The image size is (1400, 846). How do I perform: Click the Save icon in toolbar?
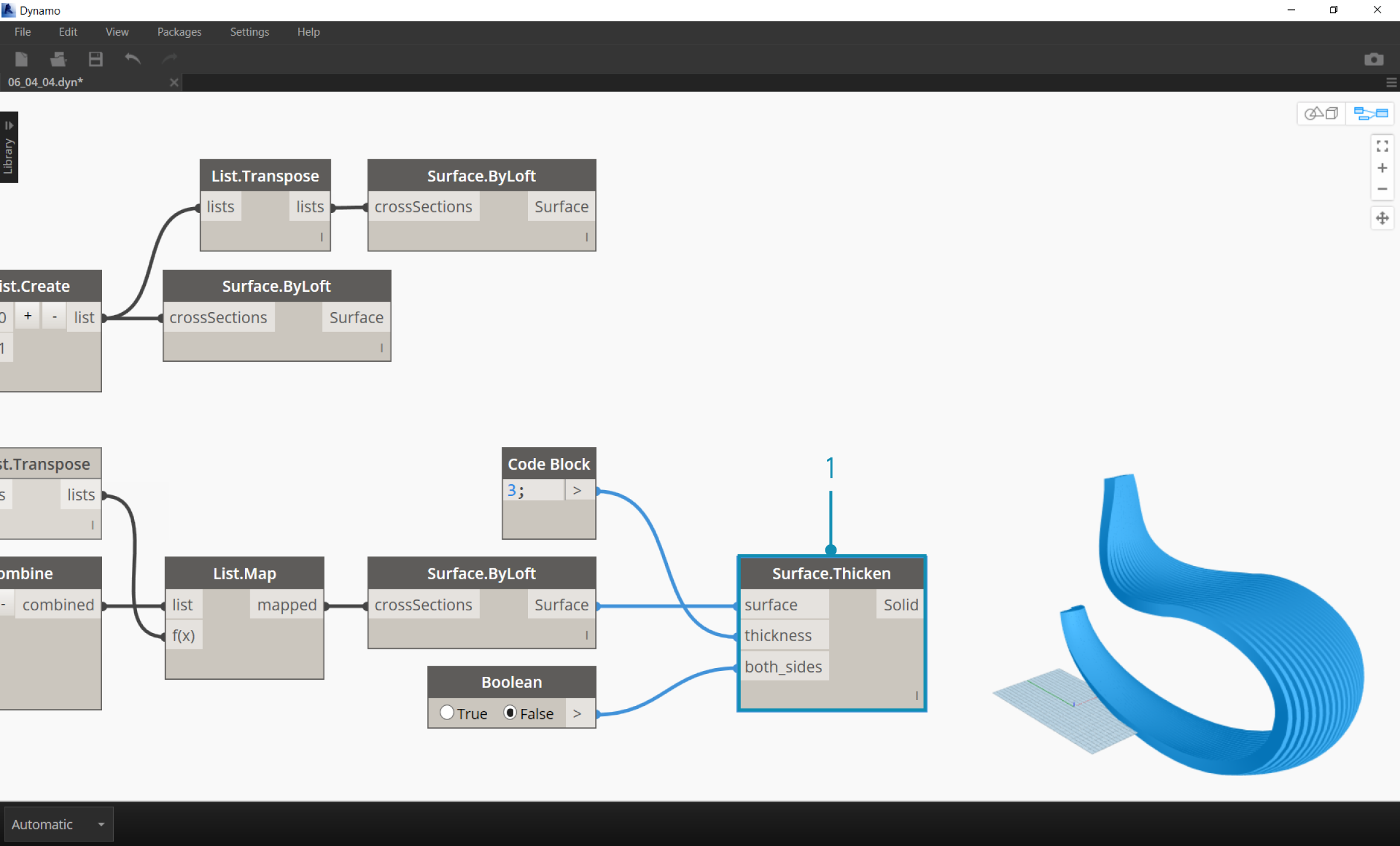tap(96, 59)
